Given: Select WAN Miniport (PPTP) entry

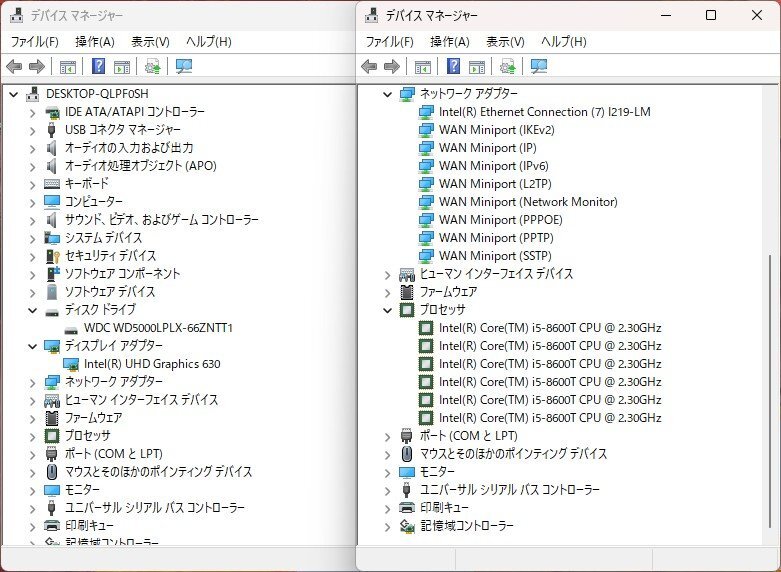Looking at the screenshot, I should [496, 238].
